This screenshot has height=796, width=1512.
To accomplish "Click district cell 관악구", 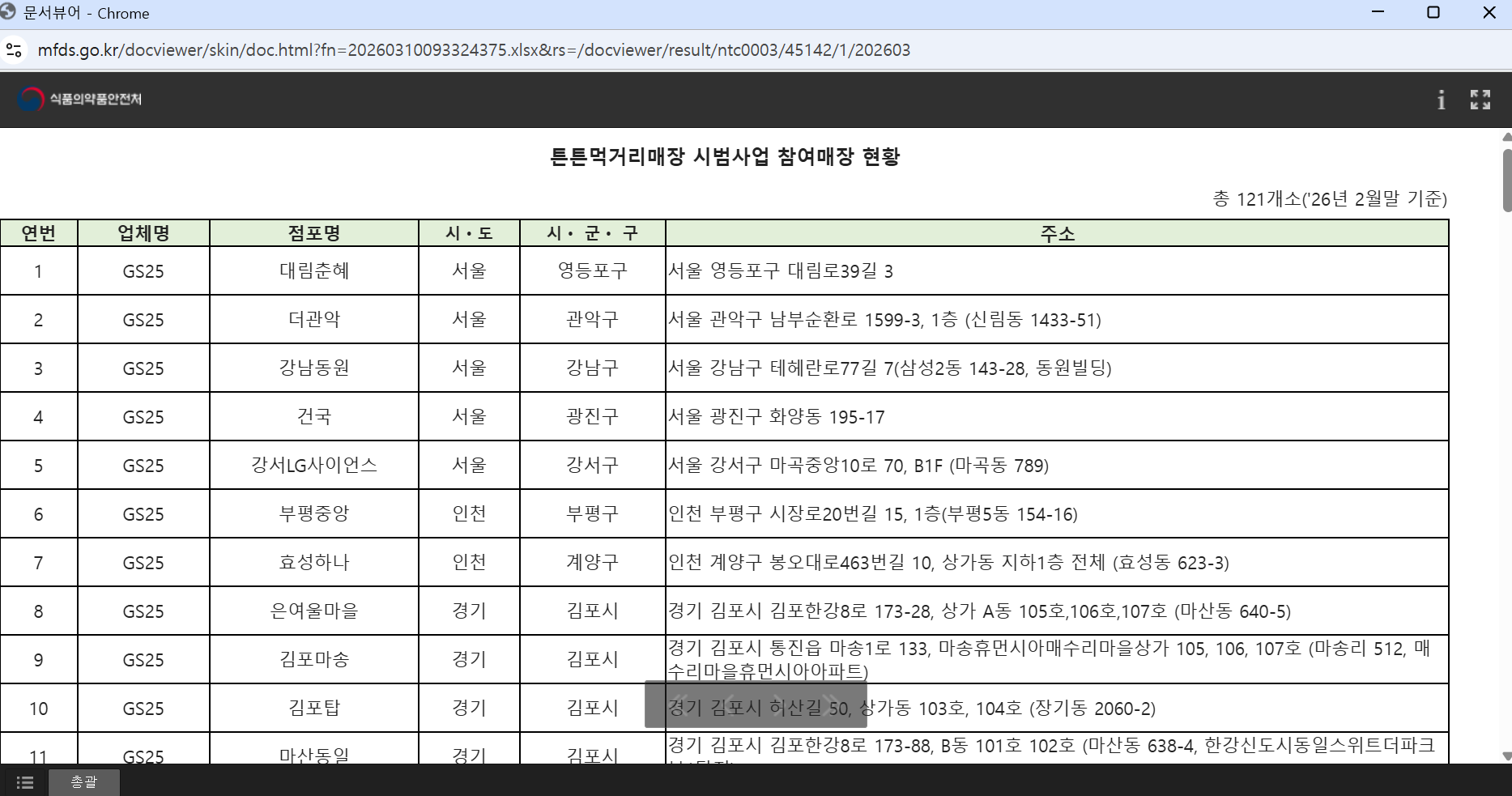I will coord(593,319).
